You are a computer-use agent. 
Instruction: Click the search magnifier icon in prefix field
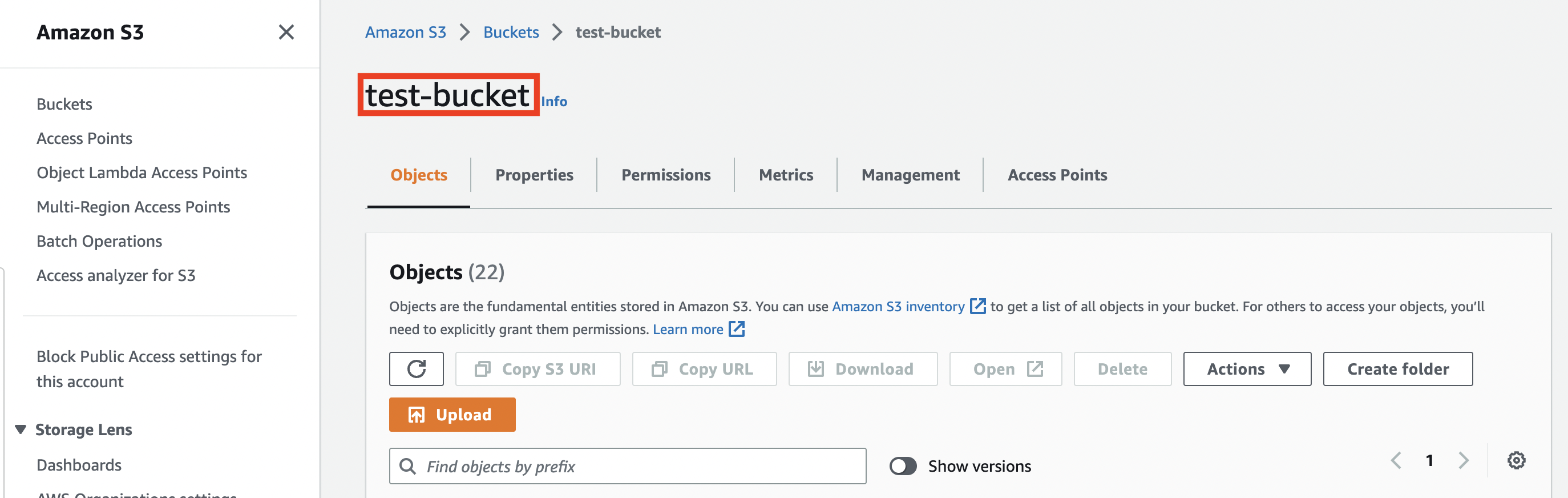407,466
